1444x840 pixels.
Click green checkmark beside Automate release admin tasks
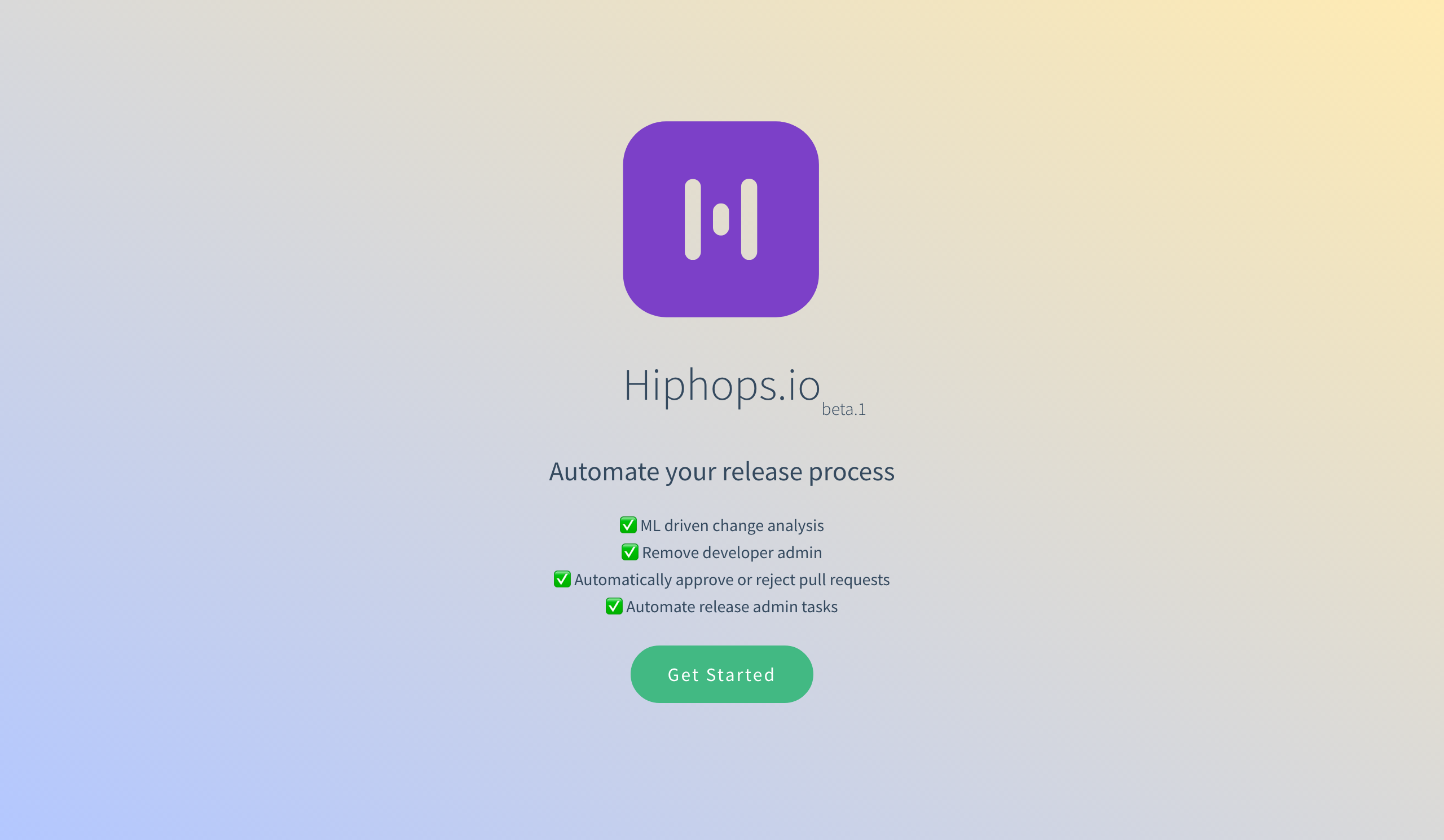click(x=614, y=606)
